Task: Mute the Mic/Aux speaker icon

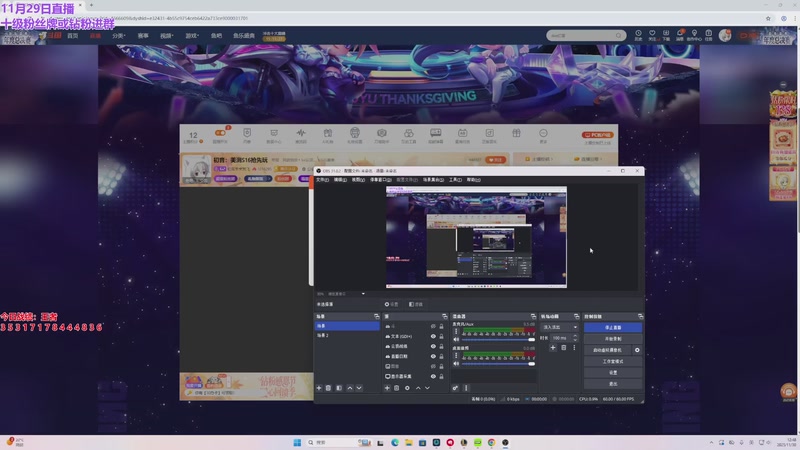Action: 456,339
